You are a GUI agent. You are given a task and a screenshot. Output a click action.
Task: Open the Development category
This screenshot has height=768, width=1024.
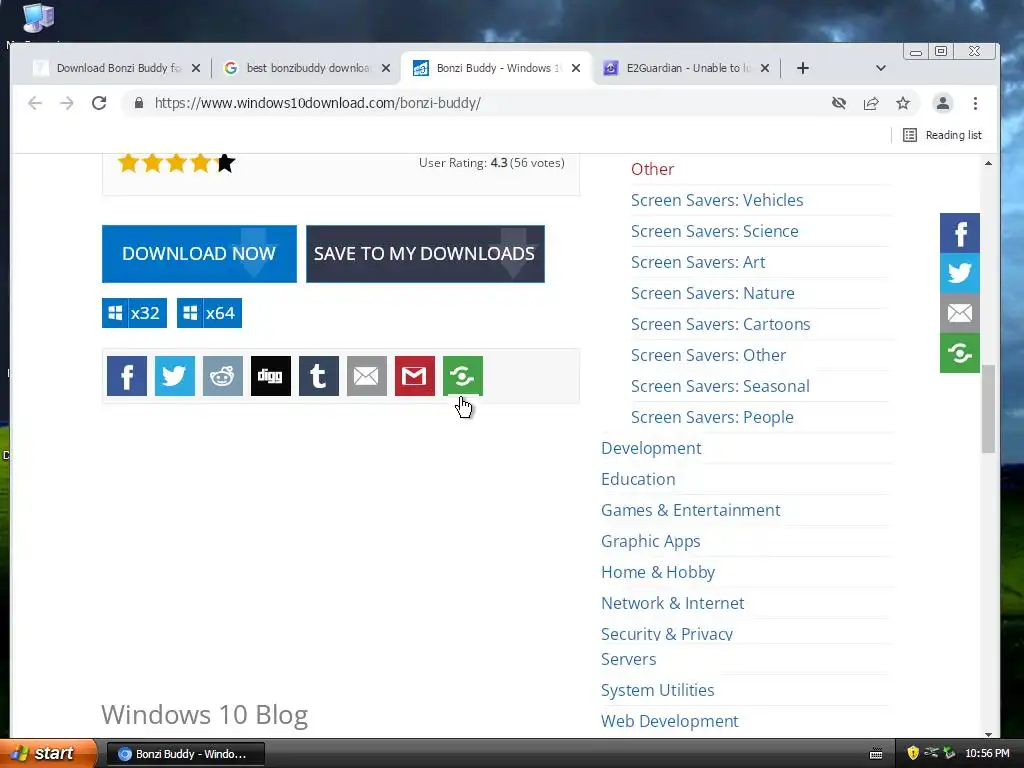(x=650, y=448)
